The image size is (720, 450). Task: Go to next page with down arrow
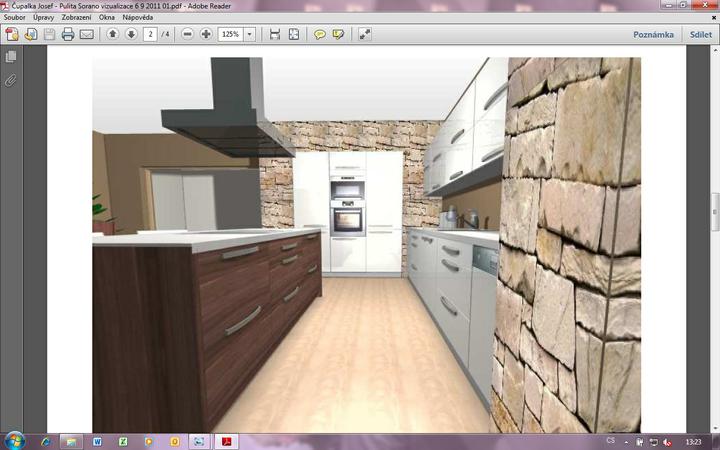click(131, 34)
